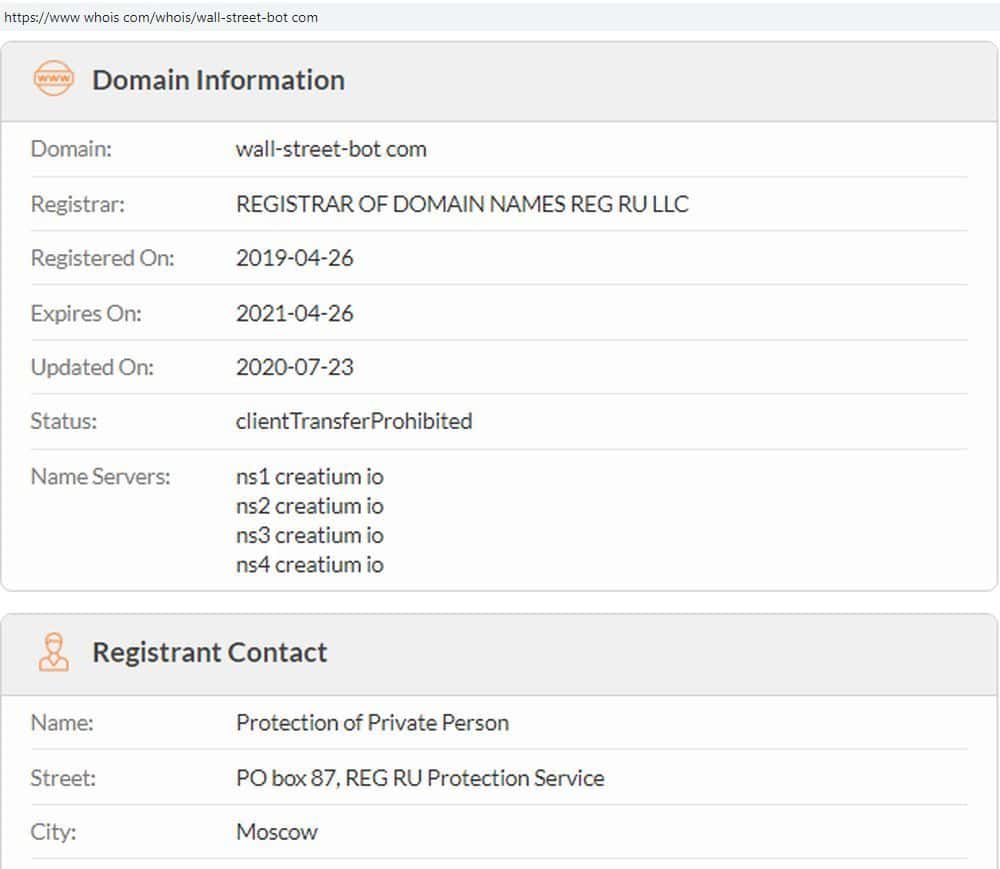The width and height of the screenshot is (1000, 869).
Task: Select the Domain Information heading
Action: coord(218,80)
